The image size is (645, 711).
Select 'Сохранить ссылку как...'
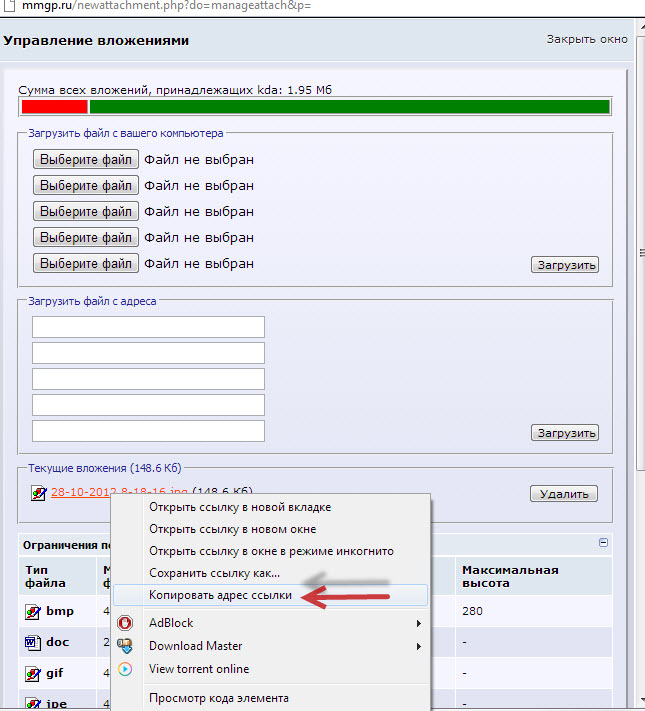click(x=271, y=573)
